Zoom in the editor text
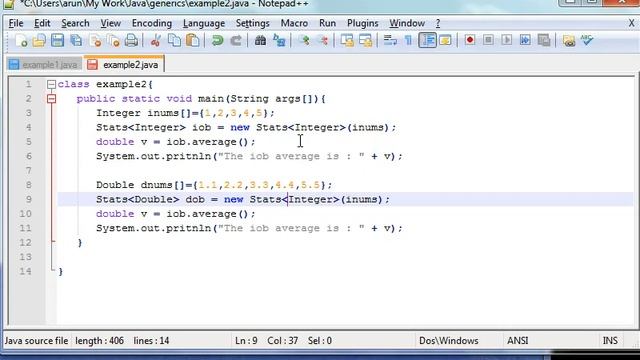 coord(304,40)
